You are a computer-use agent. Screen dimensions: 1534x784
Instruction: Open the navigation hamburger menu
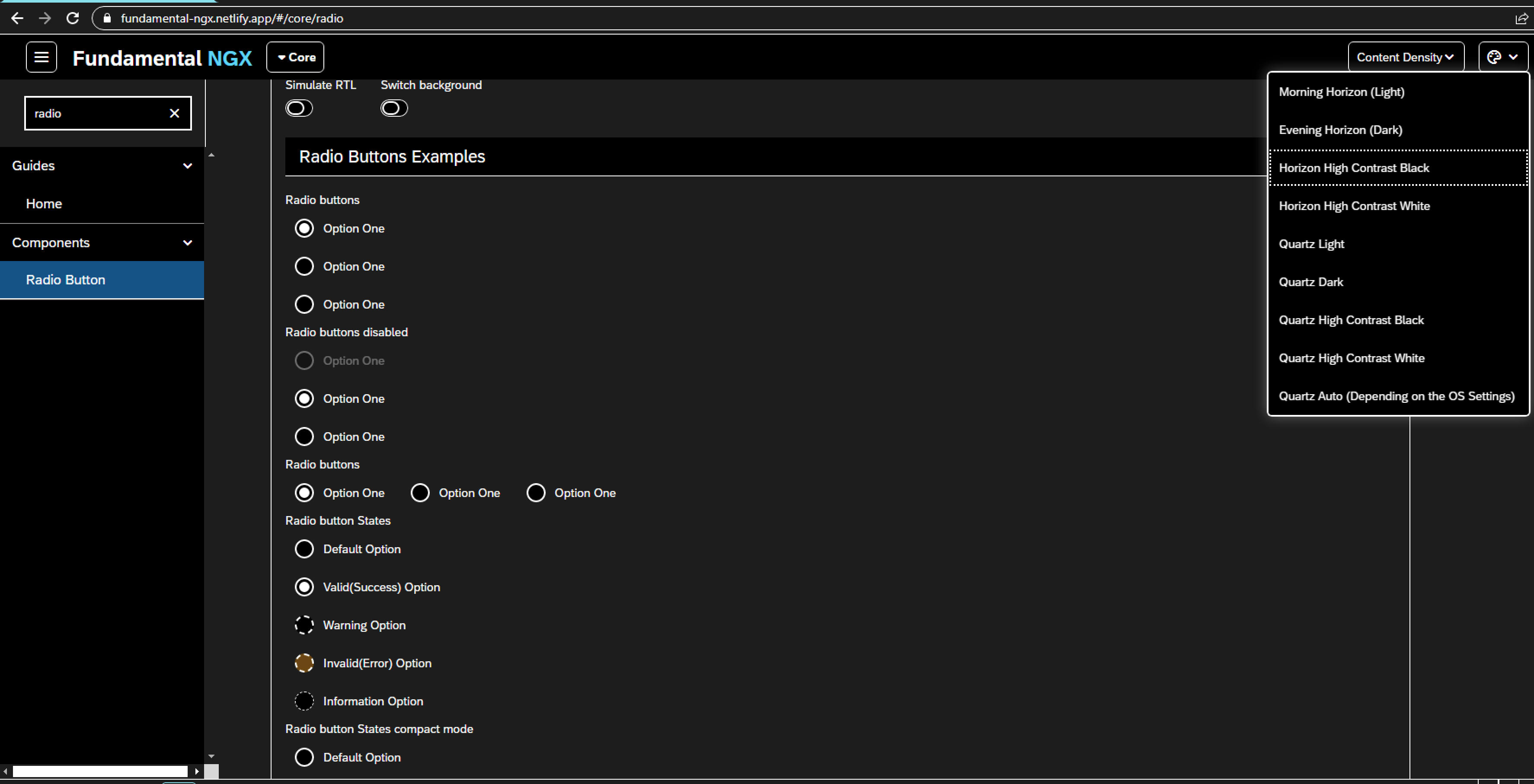(41, 57)
